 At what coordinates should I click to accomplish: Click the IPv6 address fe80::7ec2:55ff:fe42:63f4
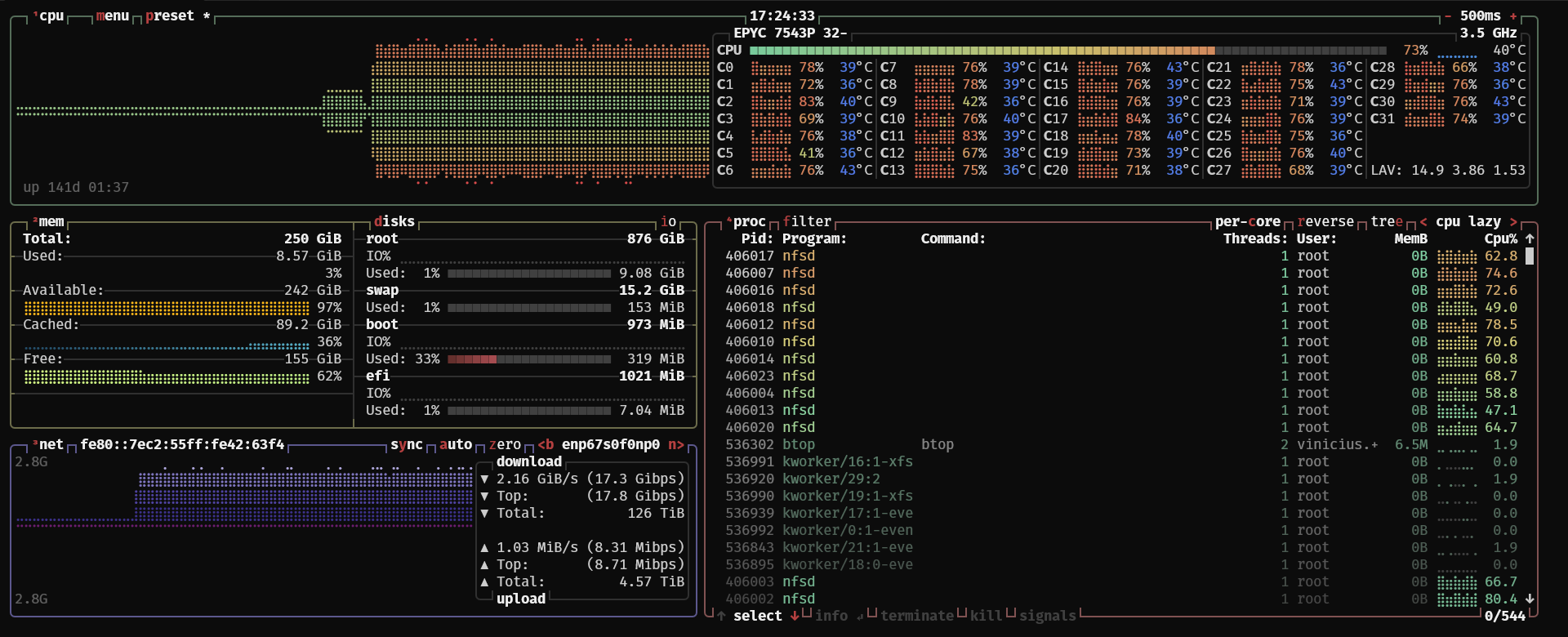click(182, 444)
